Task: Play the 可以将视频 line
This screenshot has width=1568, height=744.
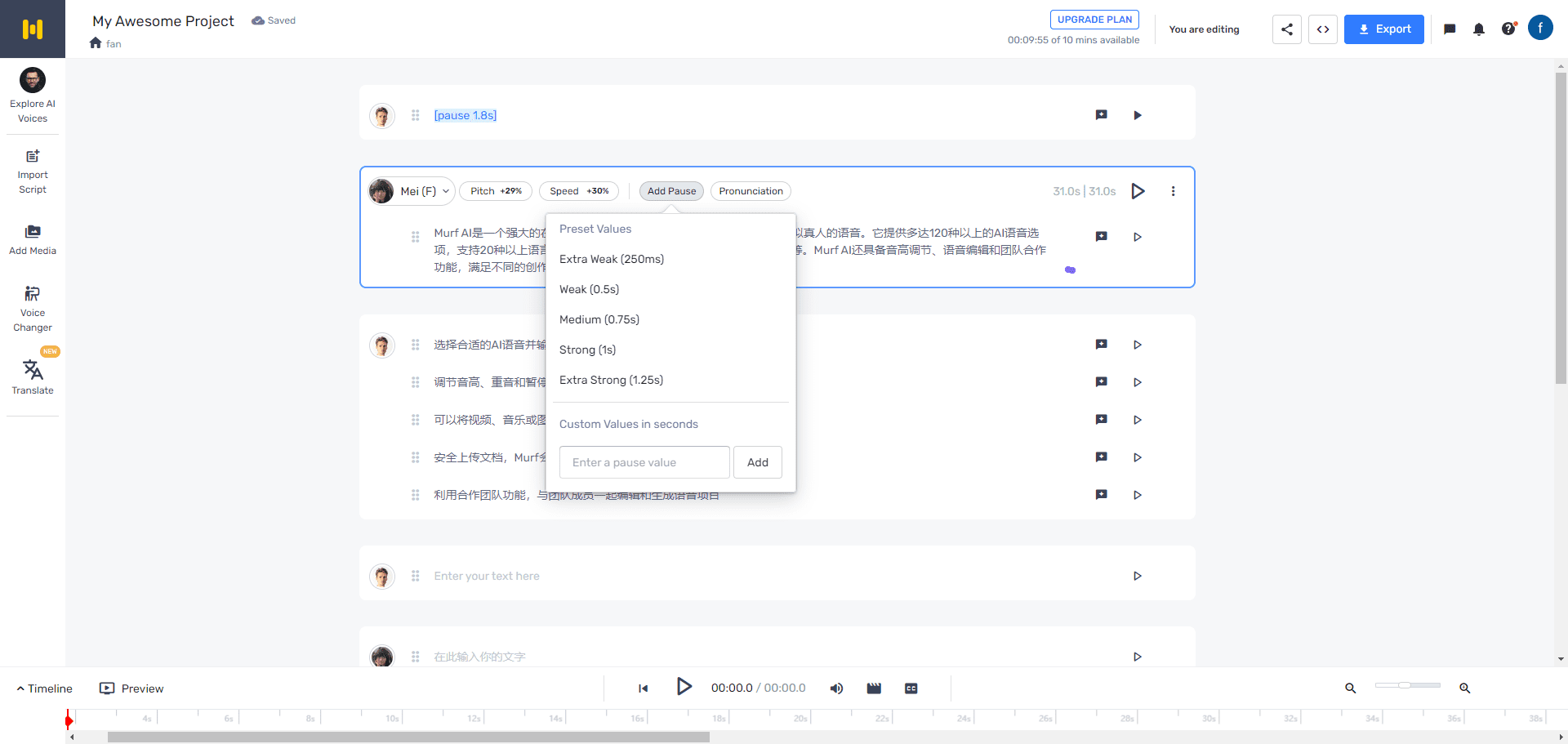Action: point(1138,420)
